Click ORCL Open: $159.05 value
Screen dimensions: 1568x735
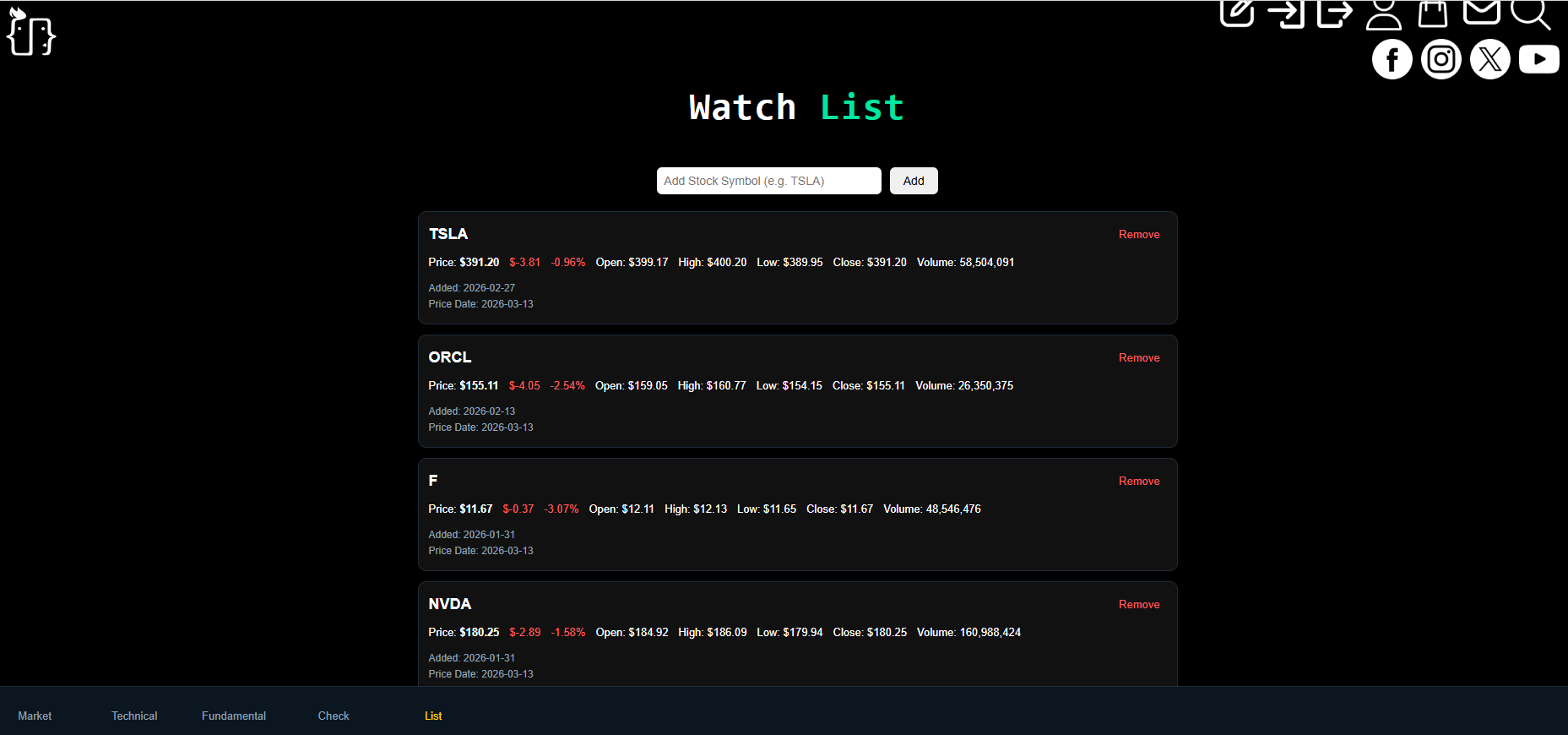(632, 386)
